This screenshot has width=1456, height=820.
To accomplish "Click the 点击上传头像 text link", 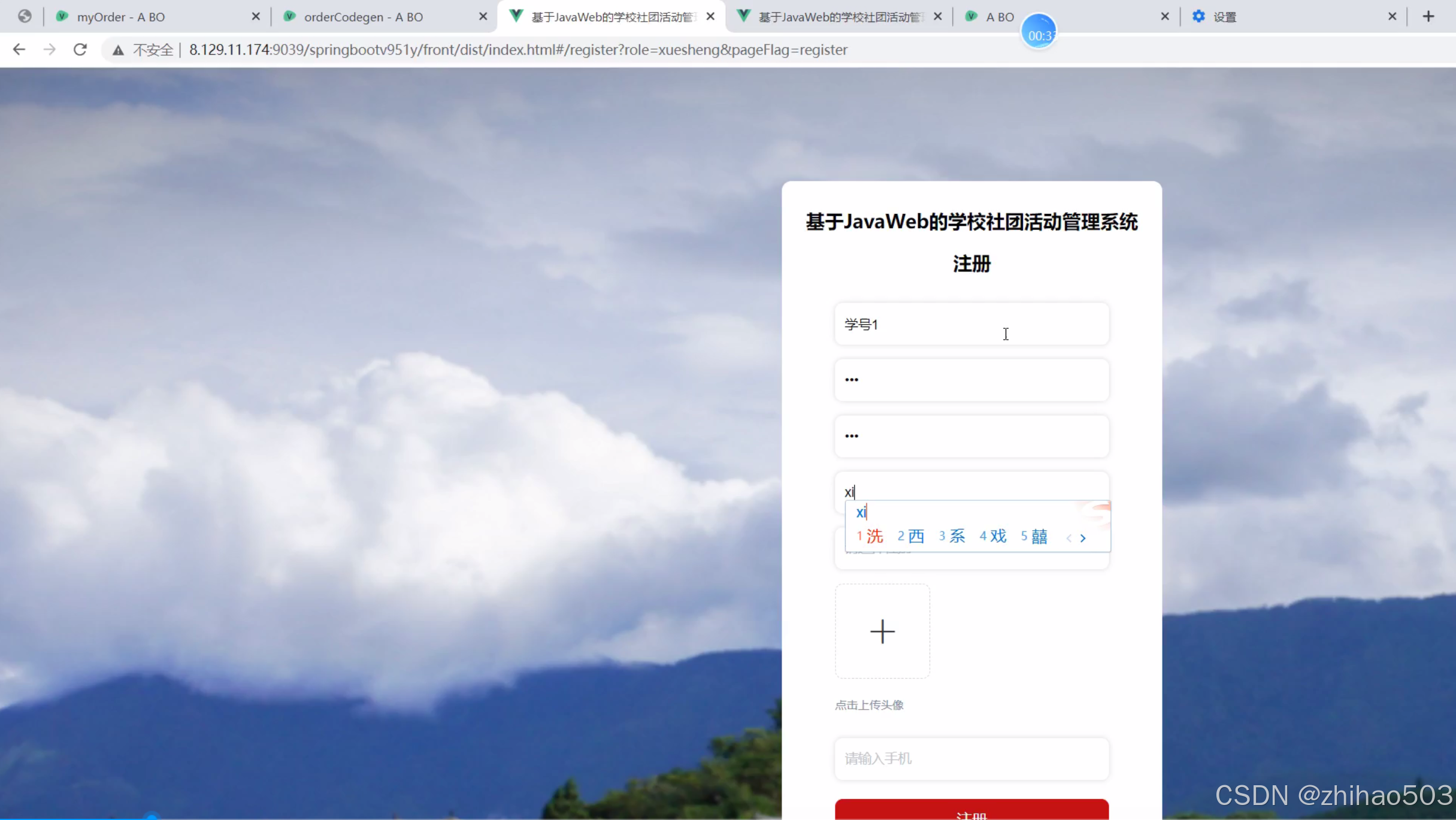I will coord(869,705).
